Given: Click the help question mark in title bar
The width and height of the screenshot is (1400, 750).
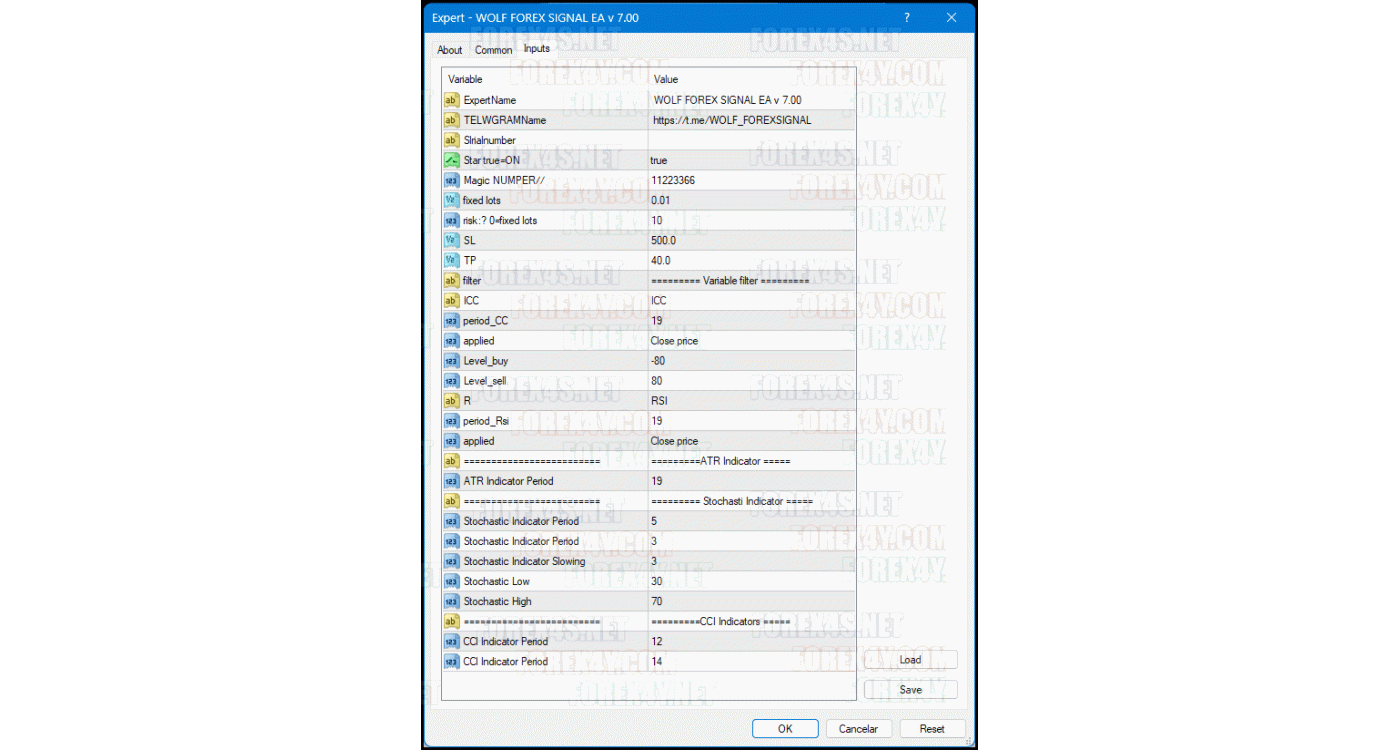Looking at the screenshot, I should pos(907,18).
